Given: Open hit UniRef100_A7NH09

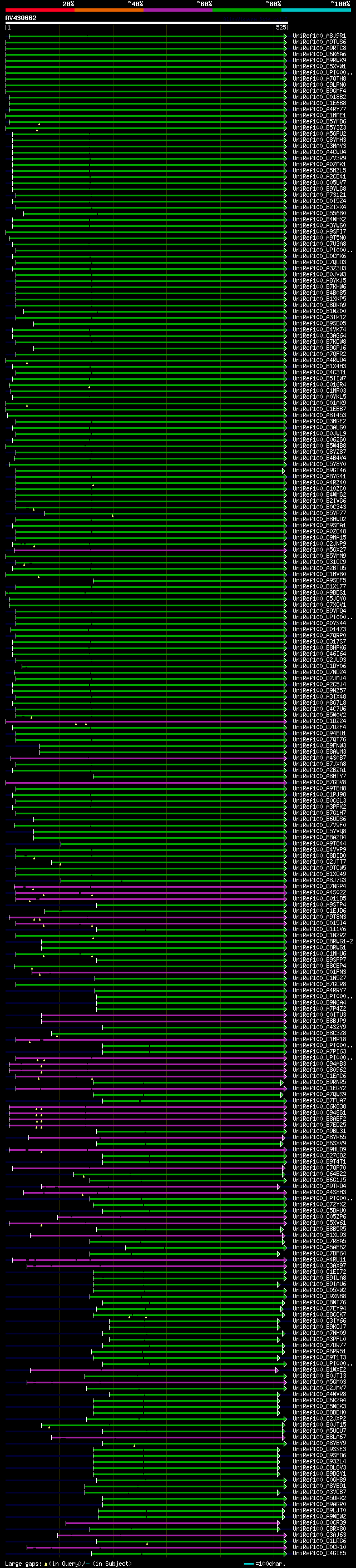Looking at the screenshot, I should 319,1332.
